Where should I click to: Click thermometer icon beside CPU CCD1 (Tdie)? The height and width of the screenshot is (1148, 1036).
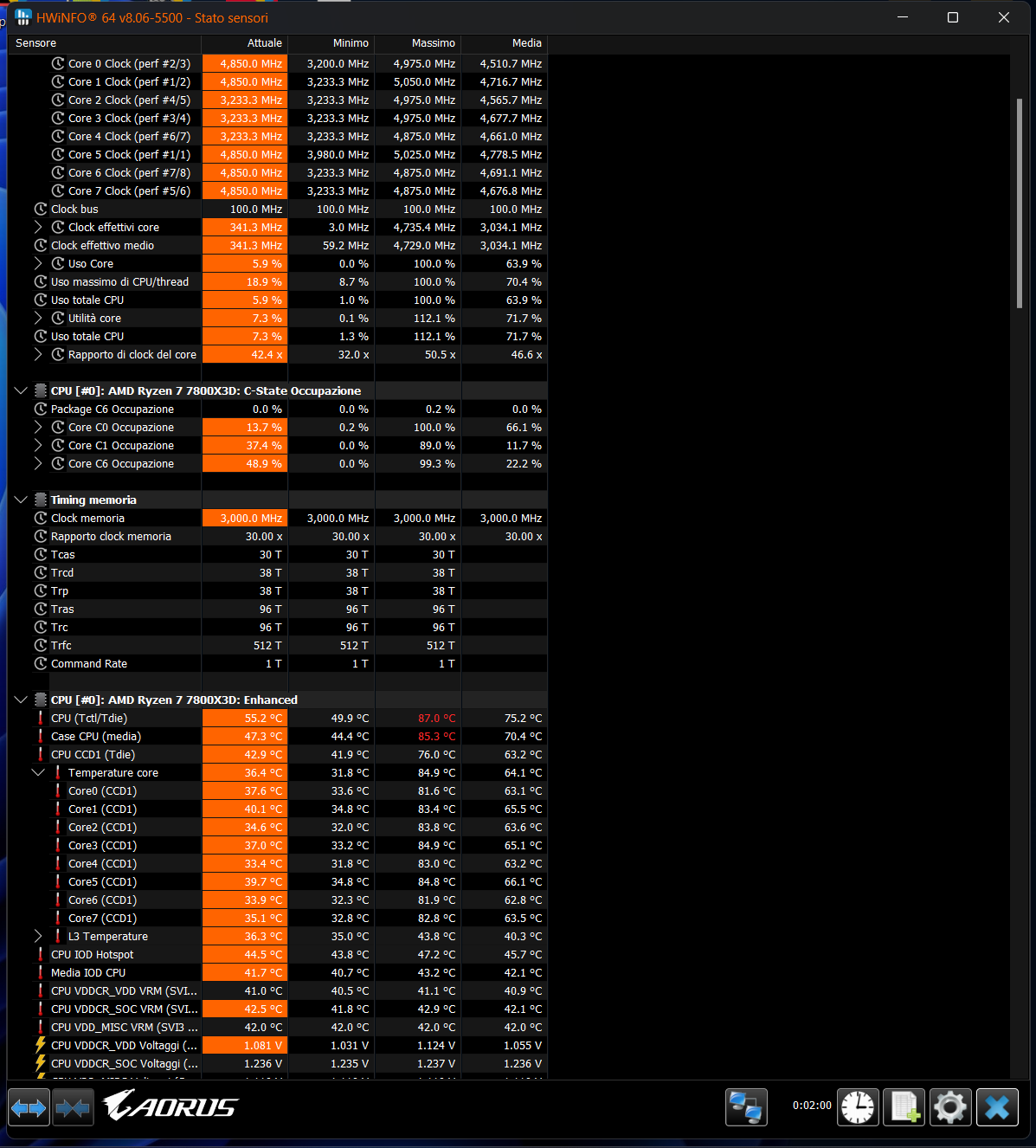click(41, 754)
